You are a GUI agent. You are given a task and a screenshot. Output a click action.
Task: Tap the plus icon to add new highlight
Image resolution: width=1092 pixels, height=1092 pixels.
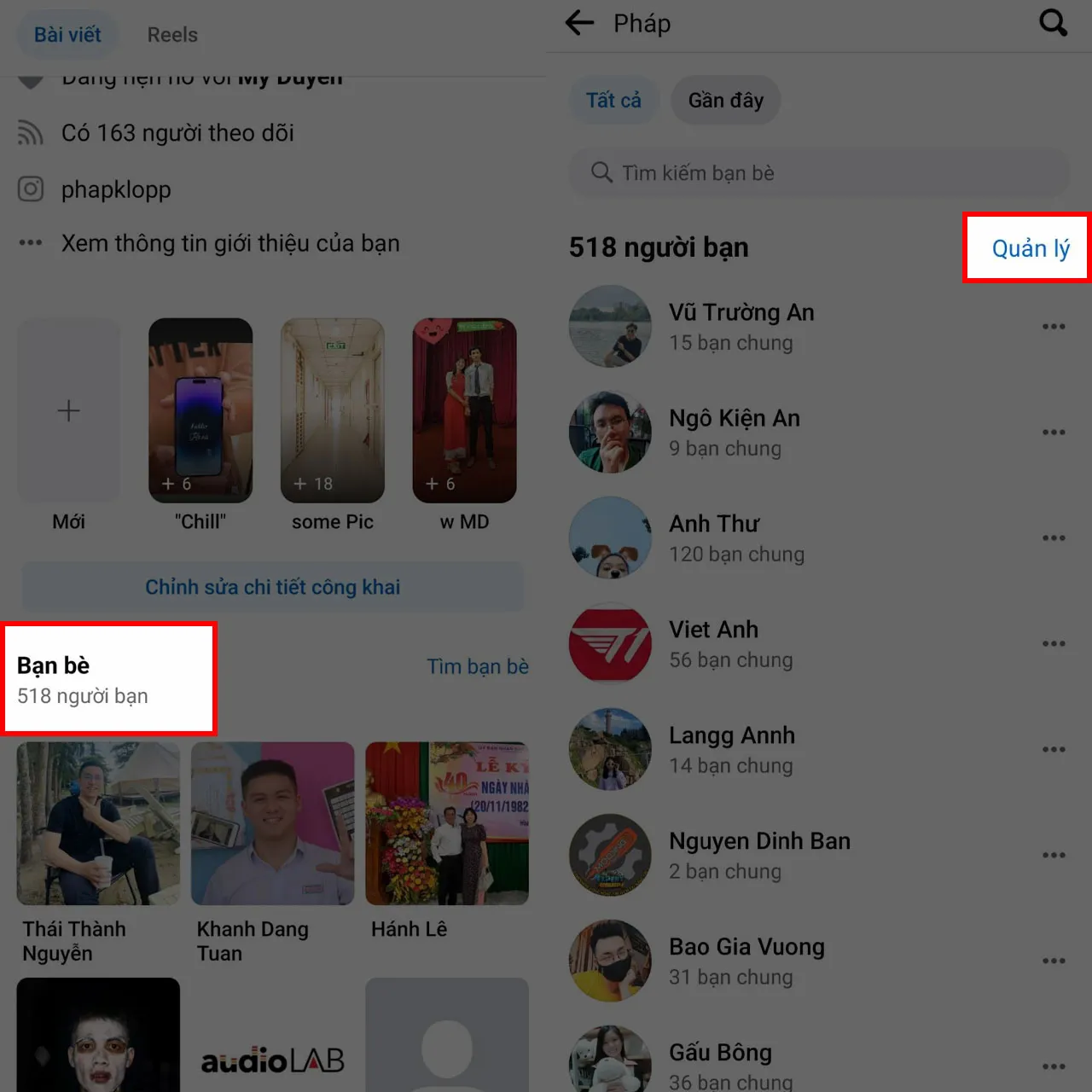point(68,410)
